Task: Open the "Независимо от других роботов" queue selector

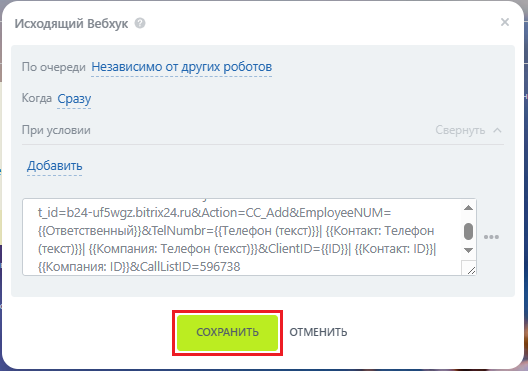Action: [x=182, y=67]
